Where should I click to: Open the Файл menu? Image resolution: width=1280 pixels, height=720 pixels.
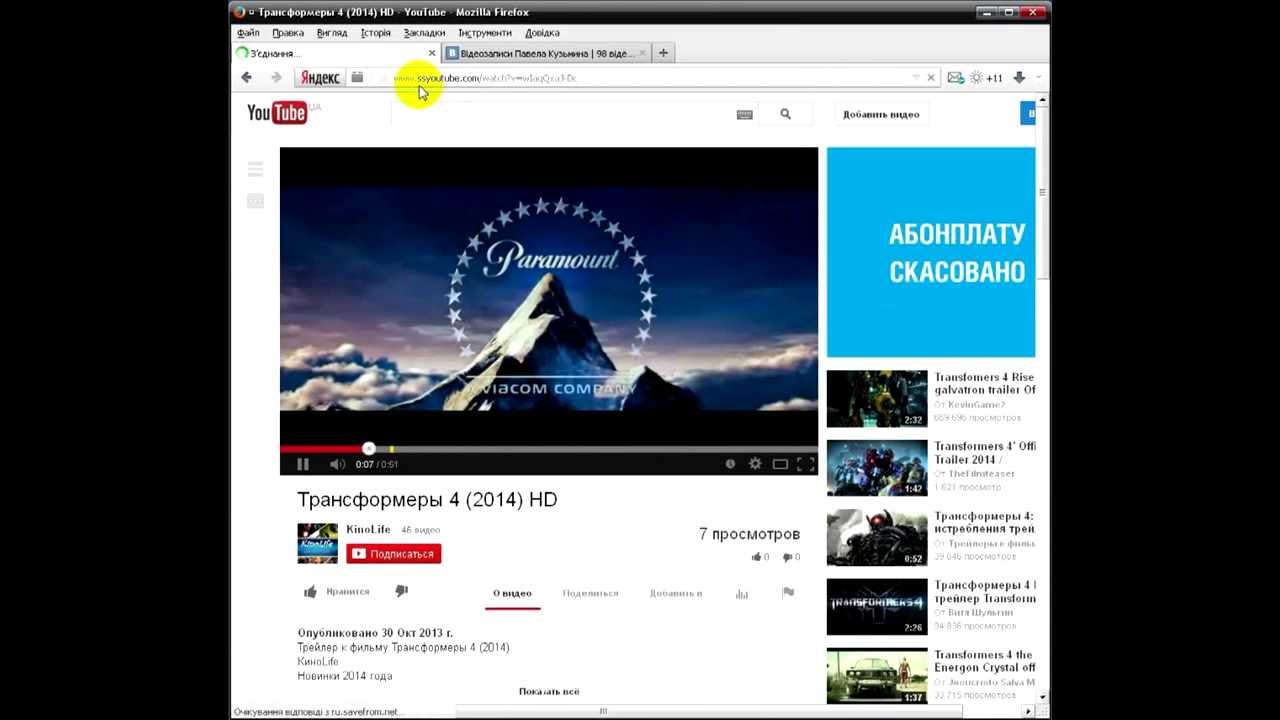click(248, 32)
